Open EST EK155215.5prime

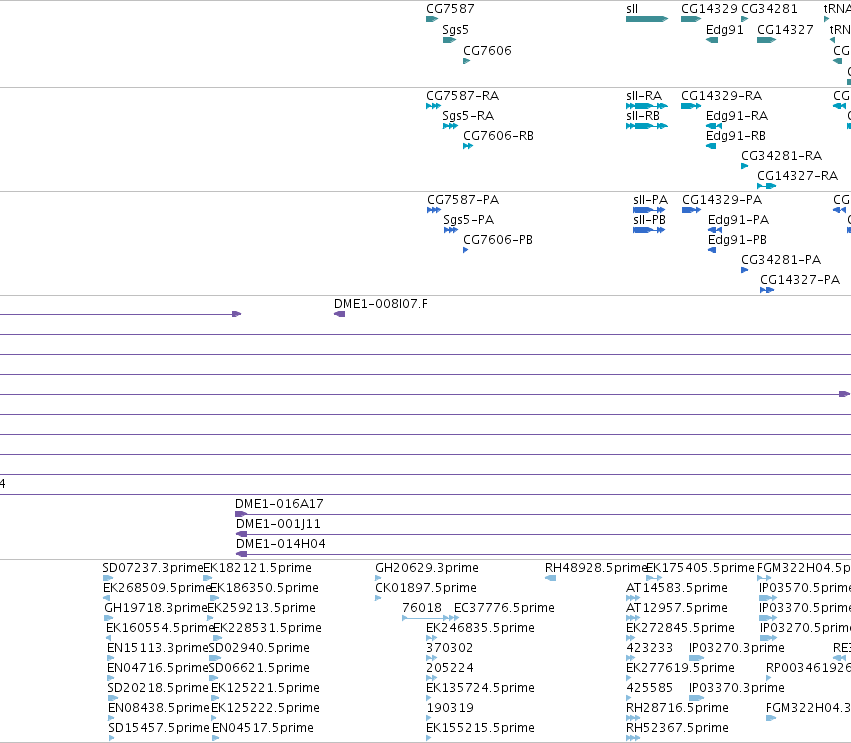pos(480,728)
